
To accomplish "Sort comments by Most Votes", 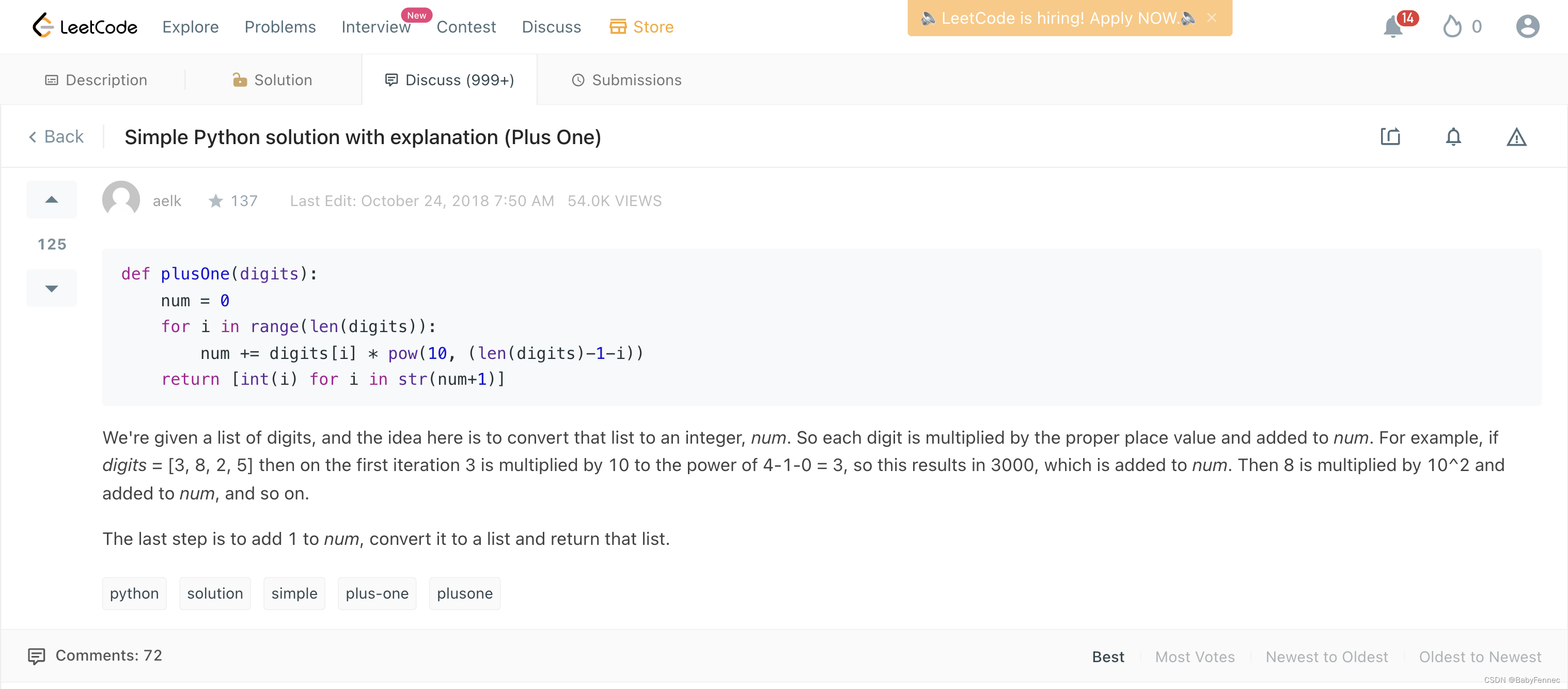I will 1194,657.
